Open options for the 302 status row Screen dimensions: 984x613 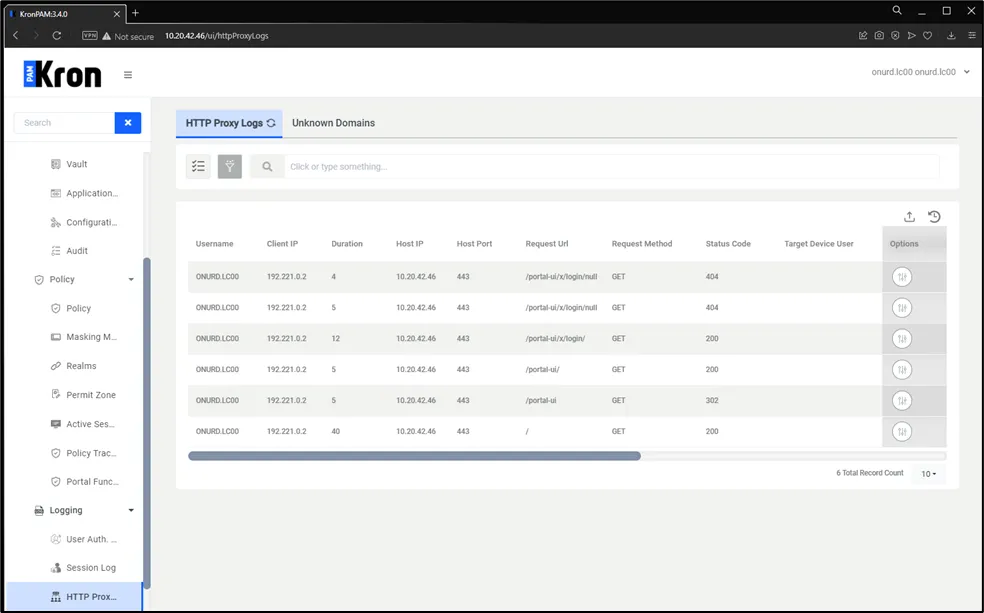(x=902, y=400)
